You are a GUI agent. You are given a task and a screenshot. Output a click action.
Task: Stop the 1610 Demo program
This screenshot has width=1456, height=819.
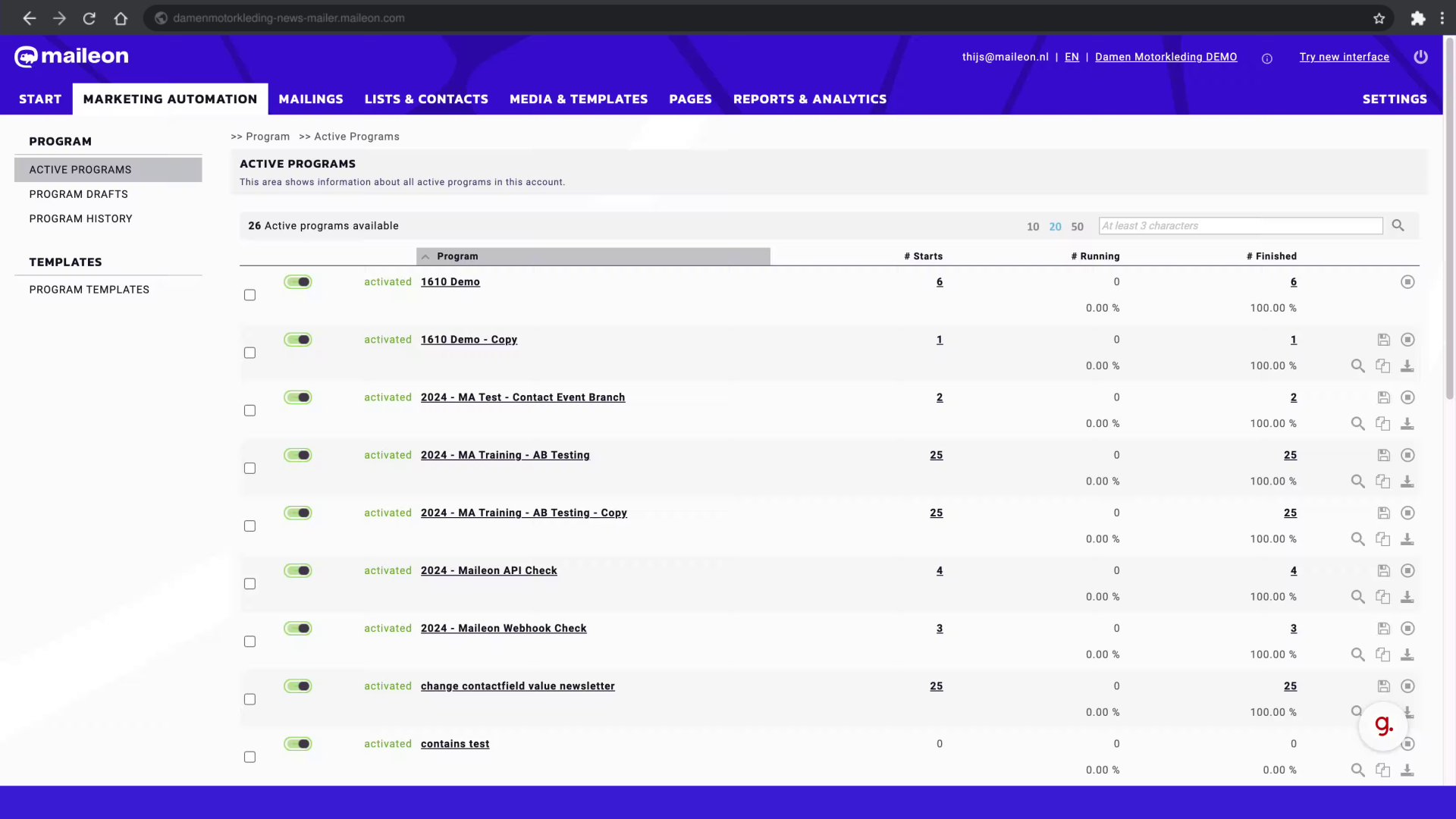tap(1407, 282)
